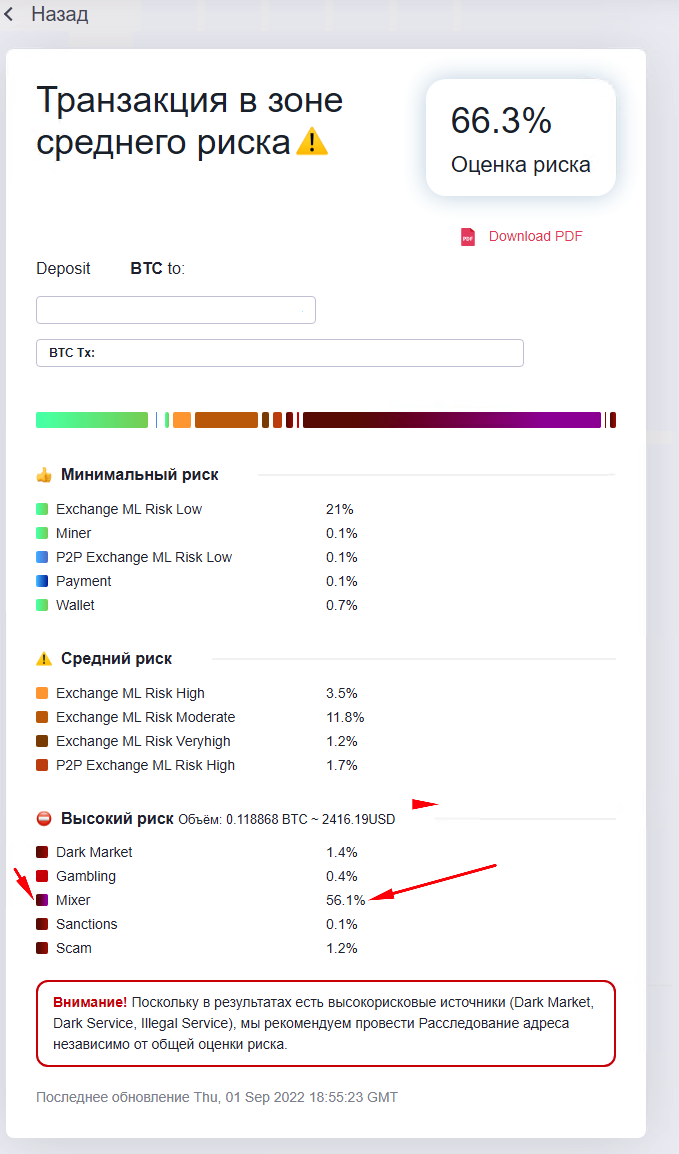The image size is (679, 1154).
Task: Click the red high risk stop icon
Action: click(x=43, y=818)
